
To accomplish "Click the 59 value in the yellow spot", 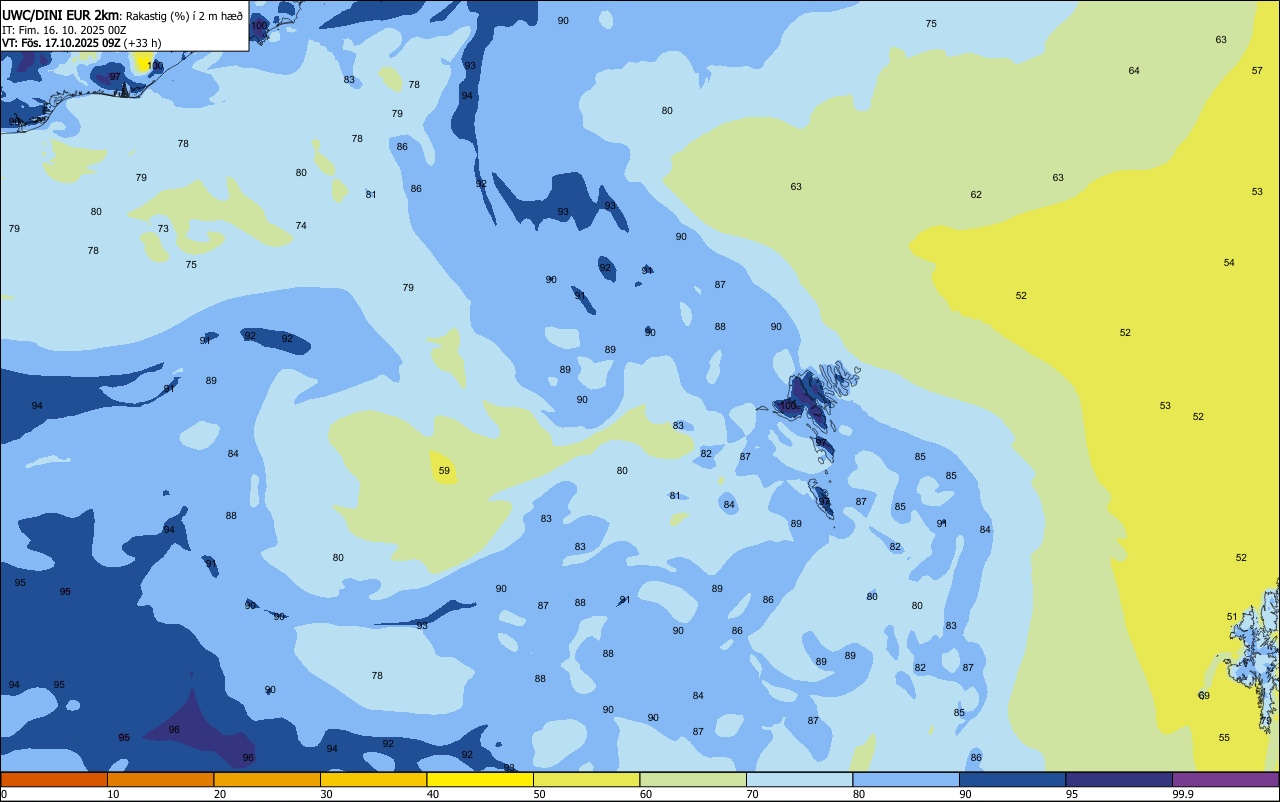I will coord(444,470).
